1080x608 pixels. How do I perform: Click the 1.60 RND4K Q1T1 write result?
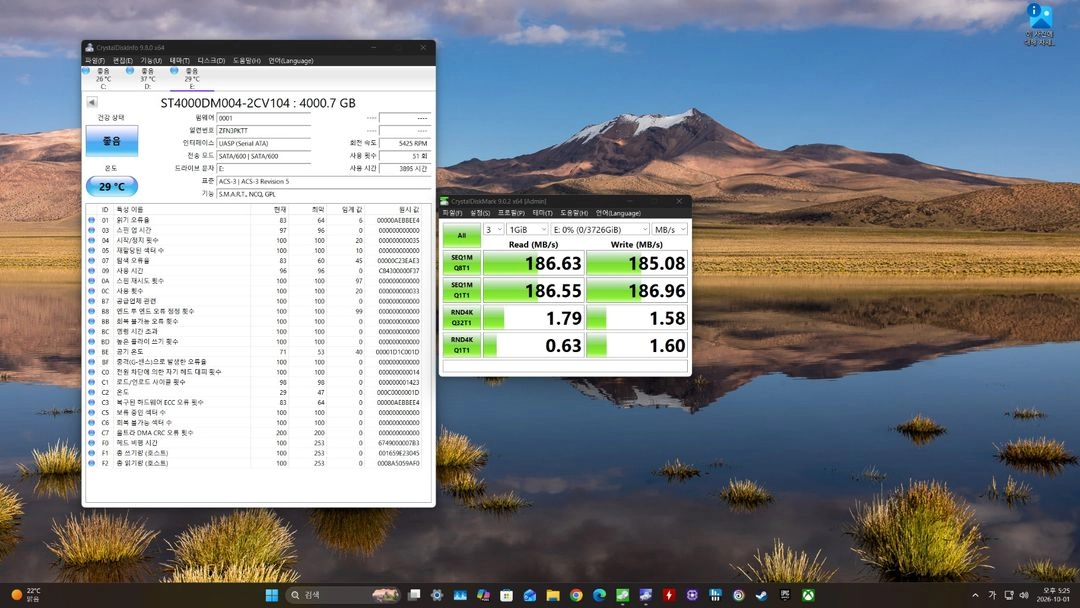(x=637, y=345)
